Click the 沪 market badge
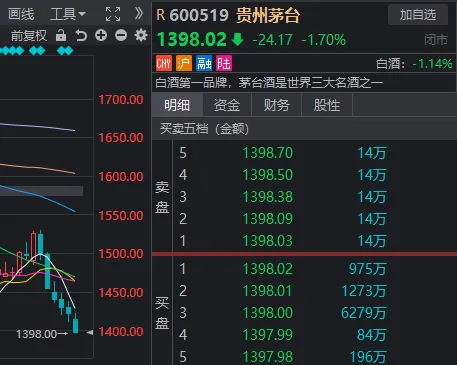The image size is (457, 365). pyautogui.click(x=184, y=63)
